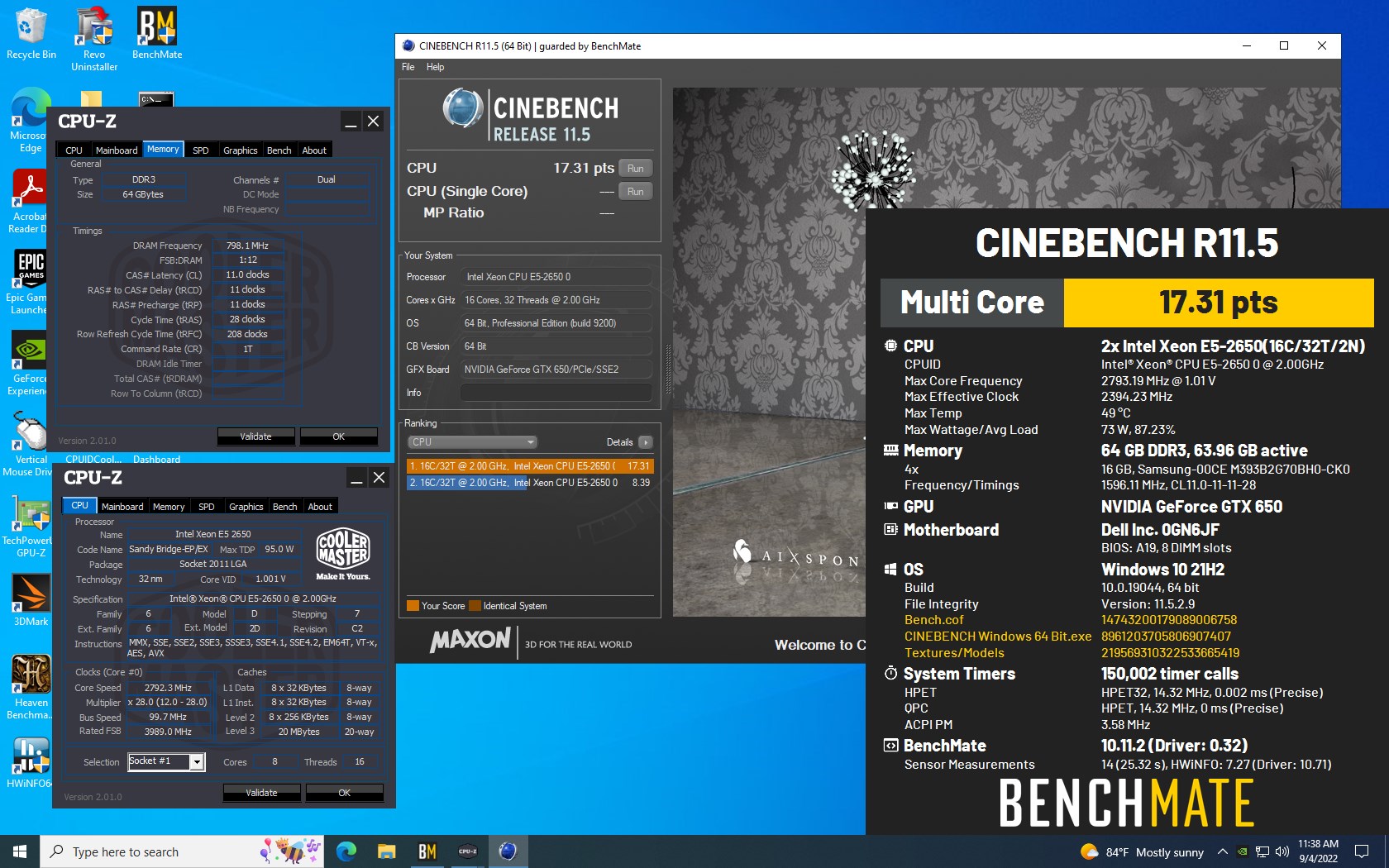Expand ranking Details arrow in Cinebench

[x=646, y=442]
